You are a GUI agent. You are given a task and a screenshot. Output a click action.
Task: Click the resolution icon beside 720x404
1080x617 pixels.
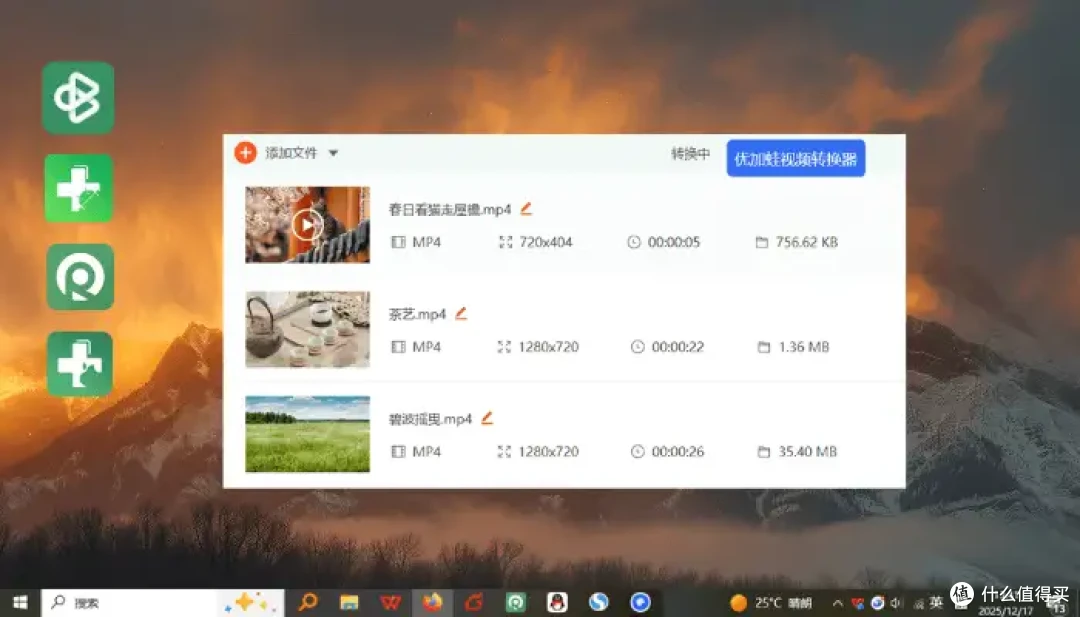coord(506,242)
